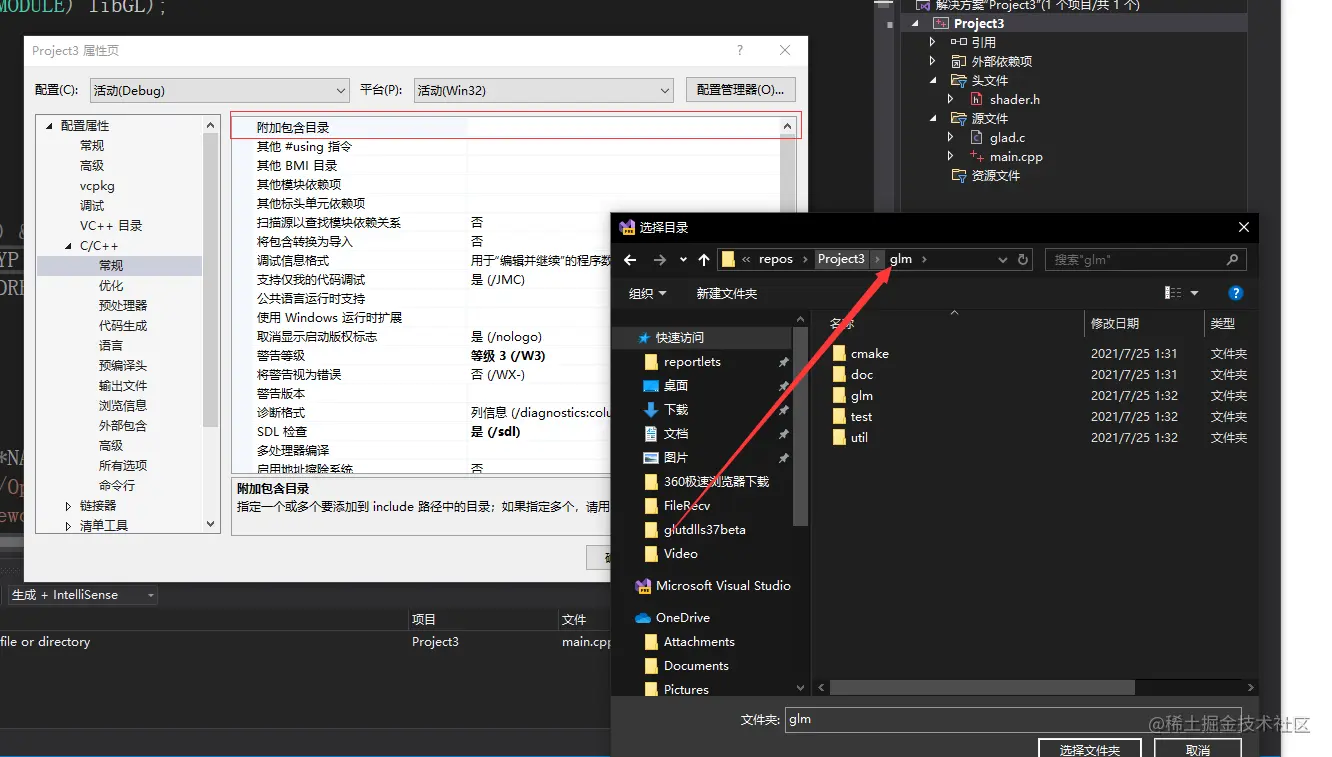The image size is (1332, 757).
Task: Select VC++ 目录 in property tree
Action: click(x=111, y=225)
